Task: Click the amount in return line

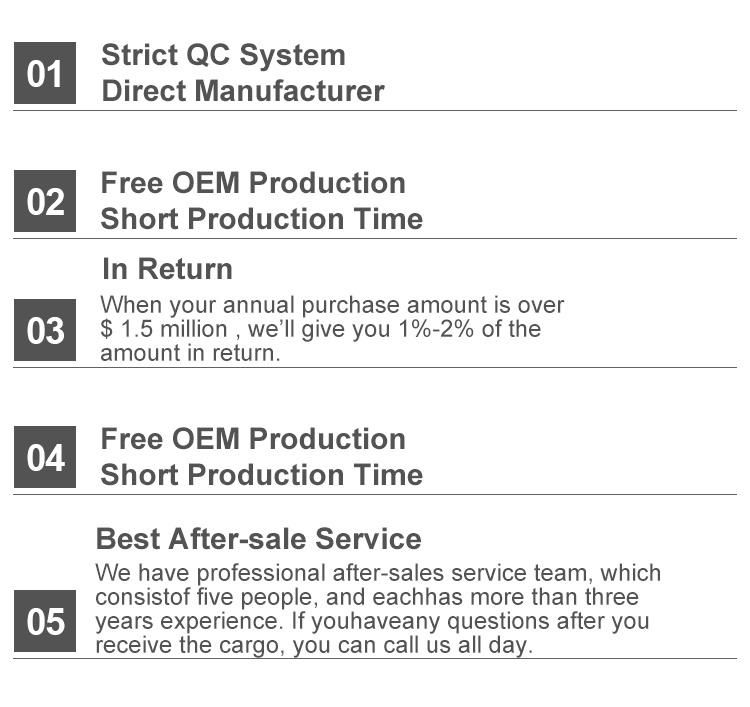Action: coord(190,354)
